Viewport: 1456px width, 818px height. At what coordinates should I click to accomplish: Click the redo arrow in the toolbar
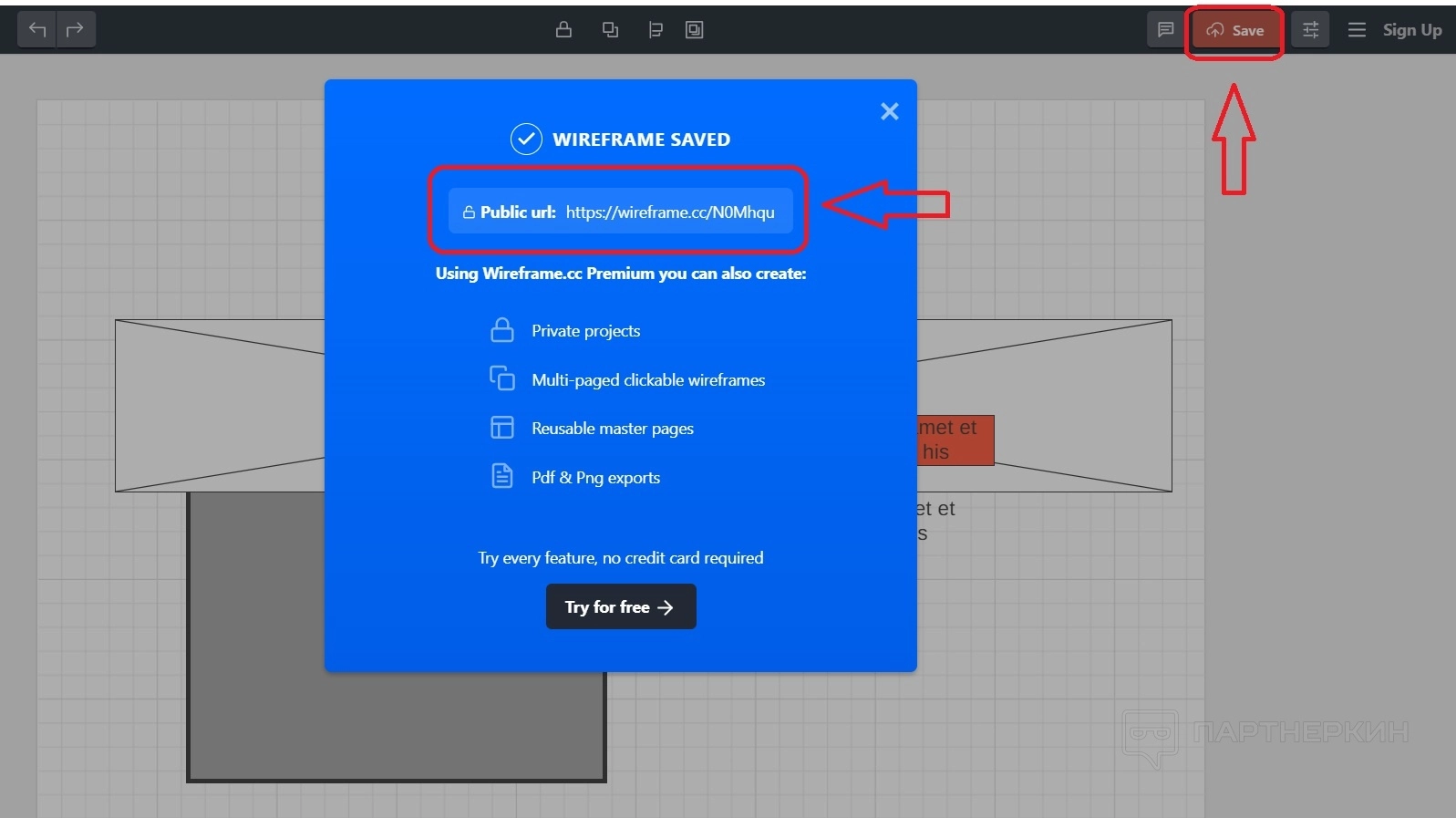click(76, 29)
